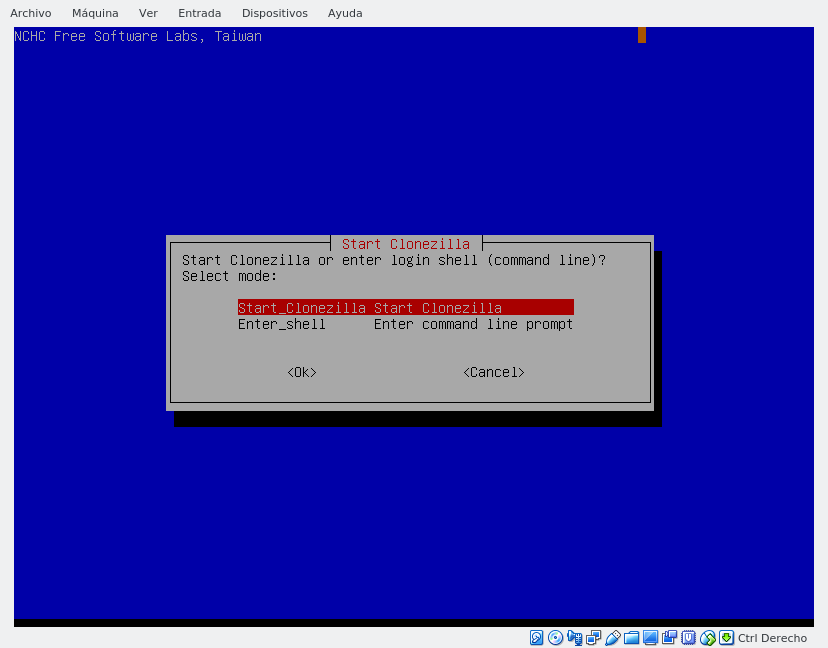The width and height of the screenshot is (828, 648).
Task: Click the 'Start Clonezilla or enter login shell' question
Action: coord(394,260)
